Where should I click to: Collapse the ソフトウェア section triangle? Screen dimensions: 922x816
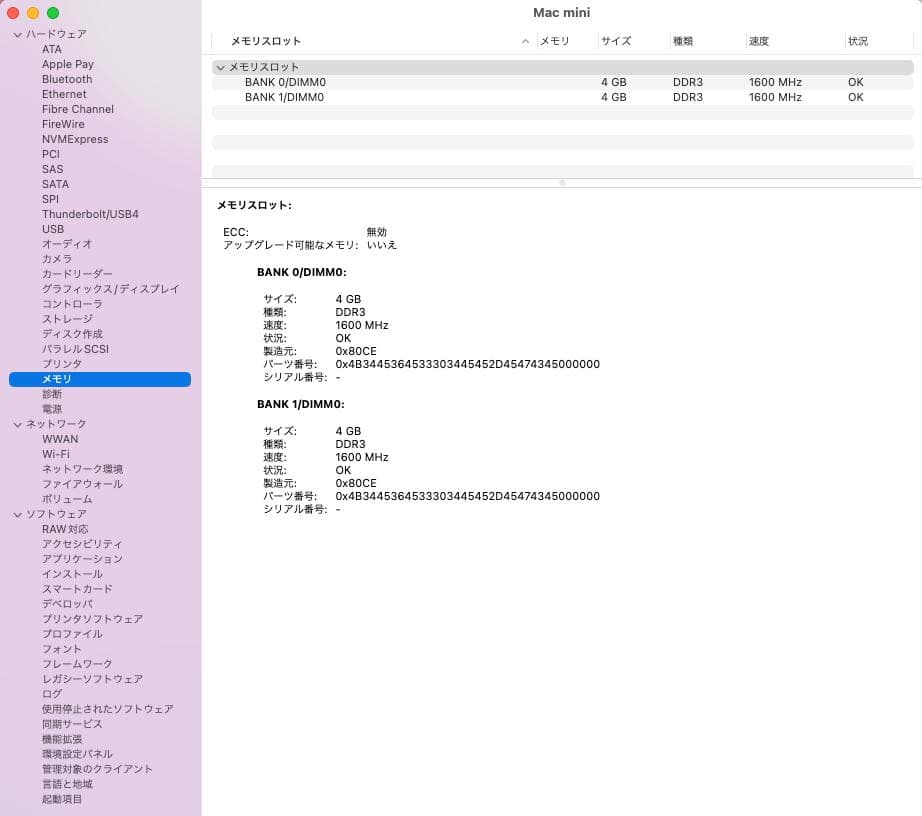pos(16,514)
